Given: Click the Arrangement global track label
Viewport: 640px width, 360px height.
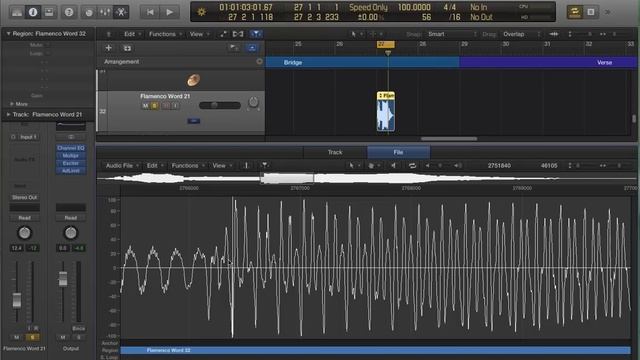Looking at the screenshot, I should (x=122, y=62).
